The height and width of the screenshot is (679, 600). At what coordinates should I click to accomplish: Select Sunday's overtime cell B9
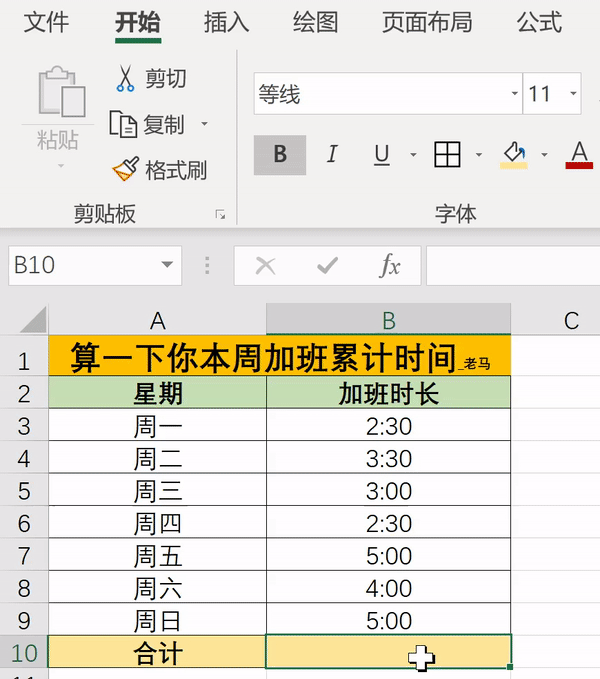pyautogui.click(x=388, y=620)
